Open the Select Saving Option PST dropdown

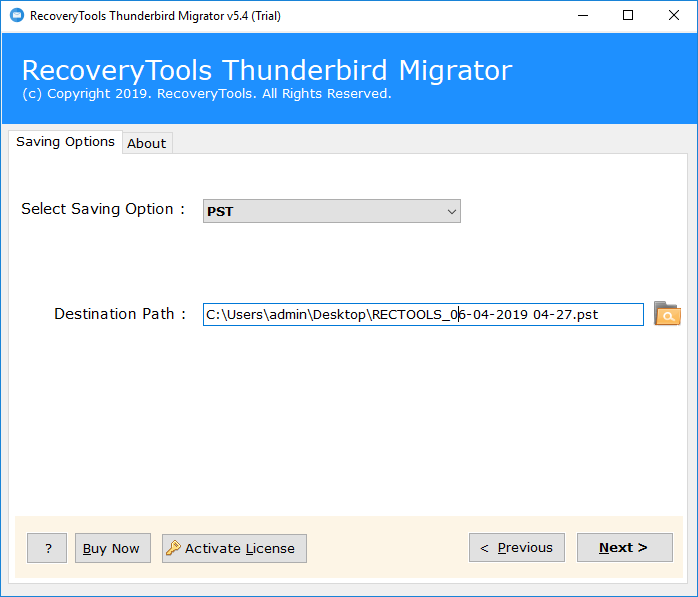(x=332, y=211)
